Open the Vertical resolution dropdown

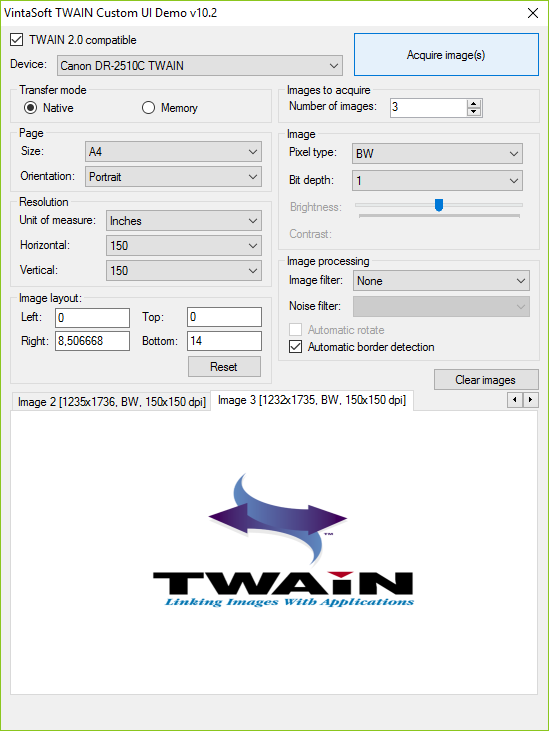pyautogui.click(x=184, y=270)
